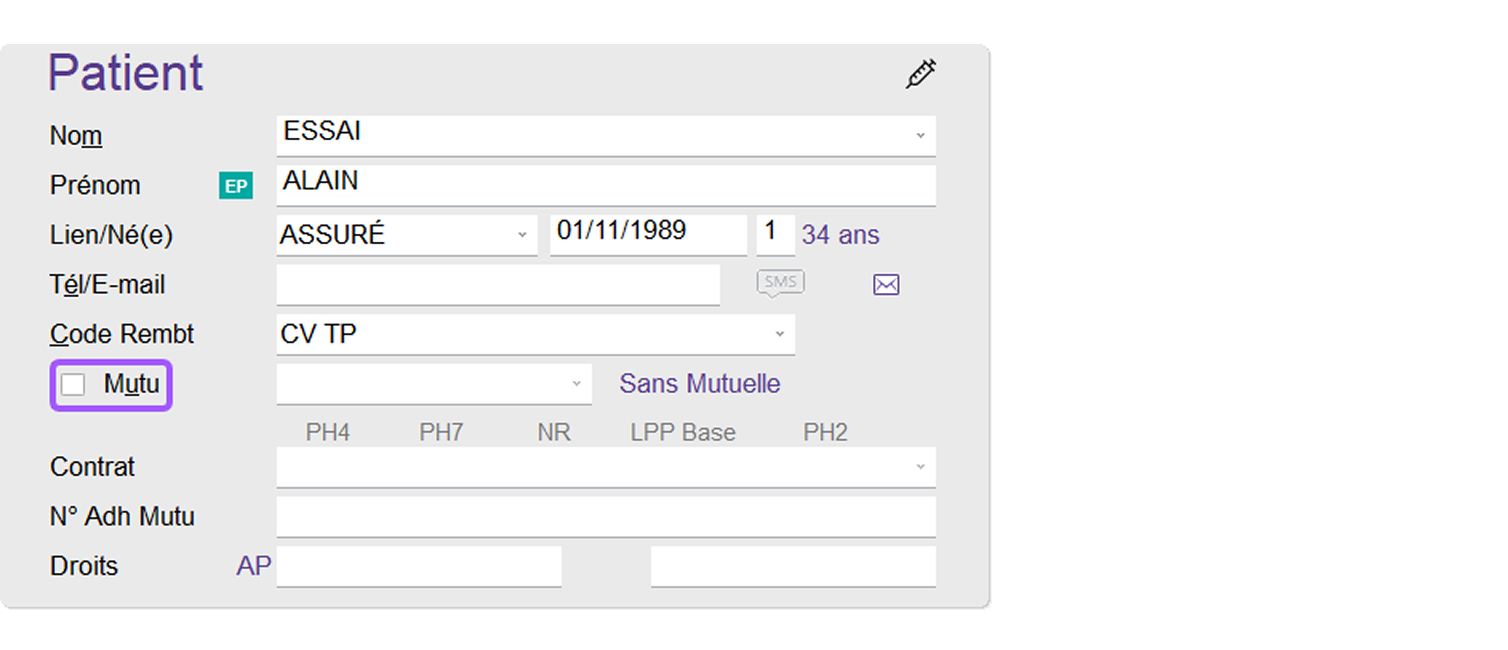Click the 34 ans age text
The width and height of the screenshot is (1508, 650).
point(840,235)
